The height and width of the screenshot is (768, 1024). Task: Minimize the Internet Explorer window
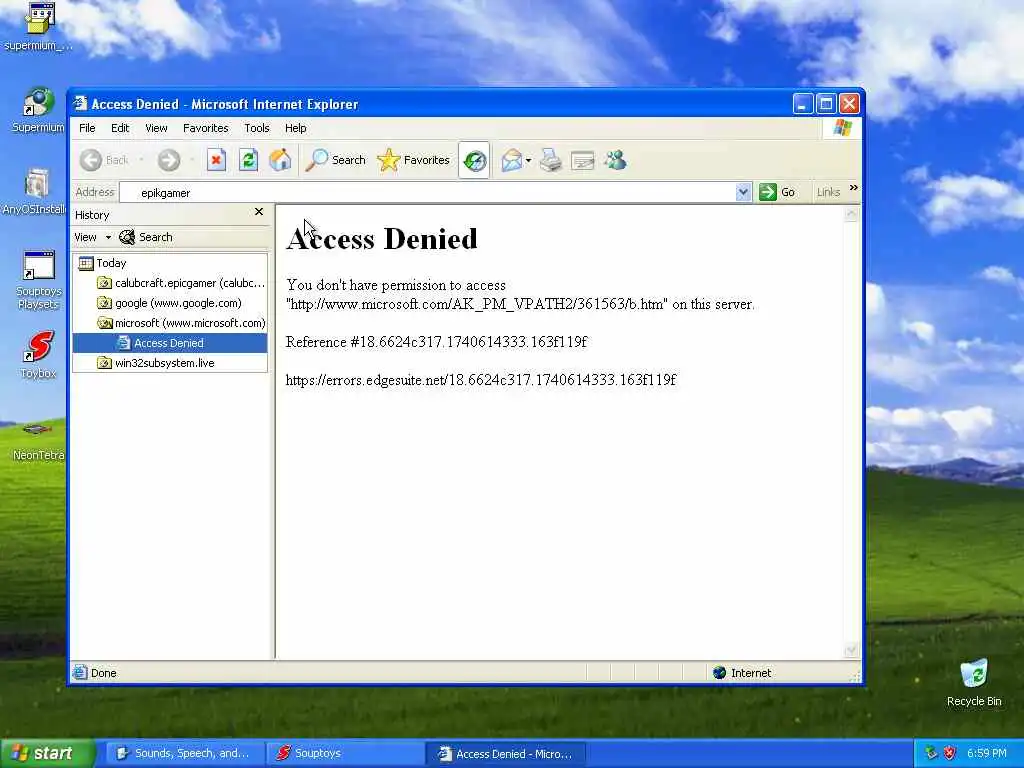803,103
